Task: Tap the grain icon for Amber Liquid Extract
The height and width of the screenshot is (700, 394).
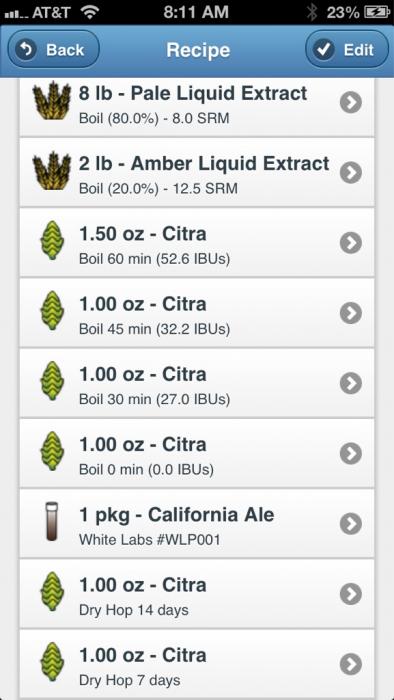Action: [x=52, y=171]
